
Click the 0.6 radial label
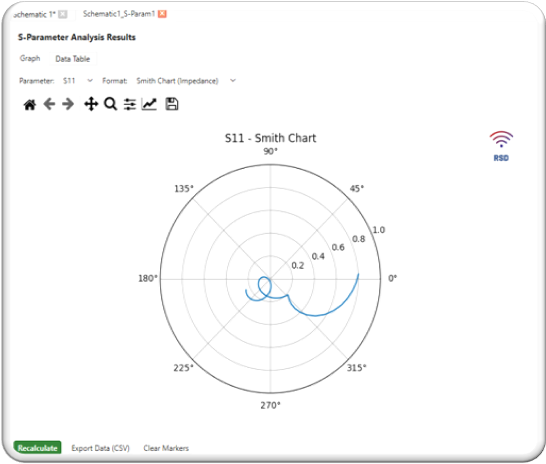pos(338,247)
